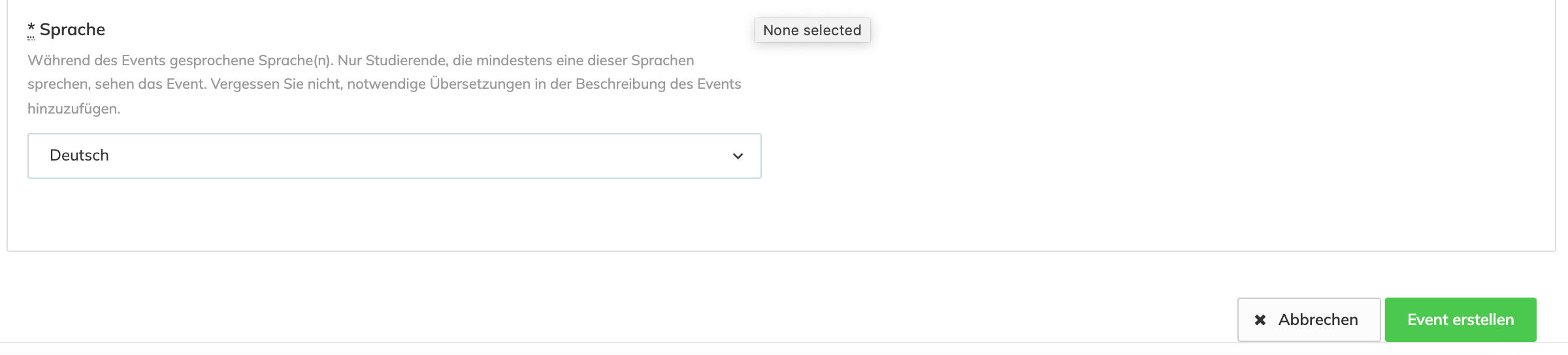Screen dimensions: 1568x355
Task: Click the 'None selected' multiselect button
Action: click(x=812, y=30)
